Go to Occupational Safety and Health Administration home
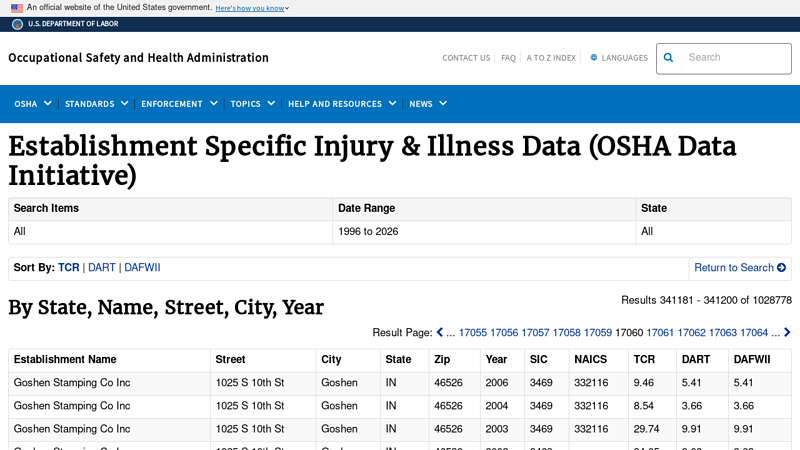The width and height of the screenshot is (800, 450). point(138,58)
